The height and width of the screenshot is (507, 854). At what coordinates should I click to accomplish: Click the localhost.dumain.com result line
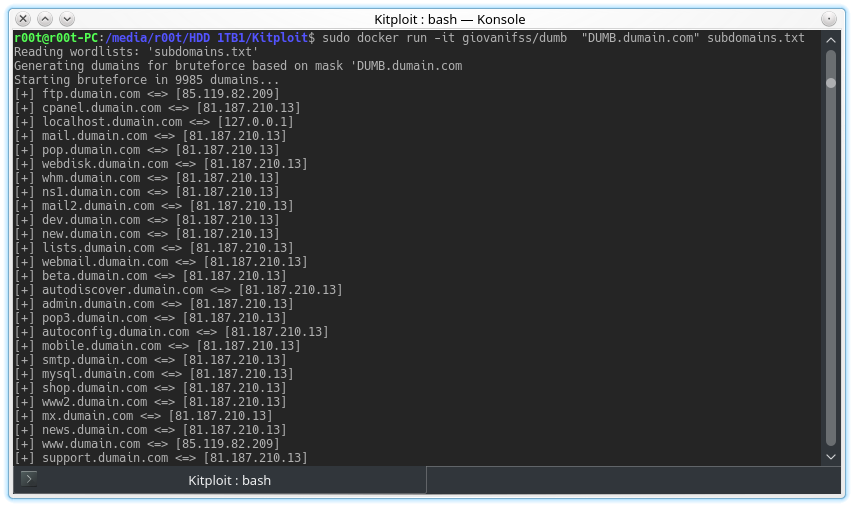pos(154,122)
